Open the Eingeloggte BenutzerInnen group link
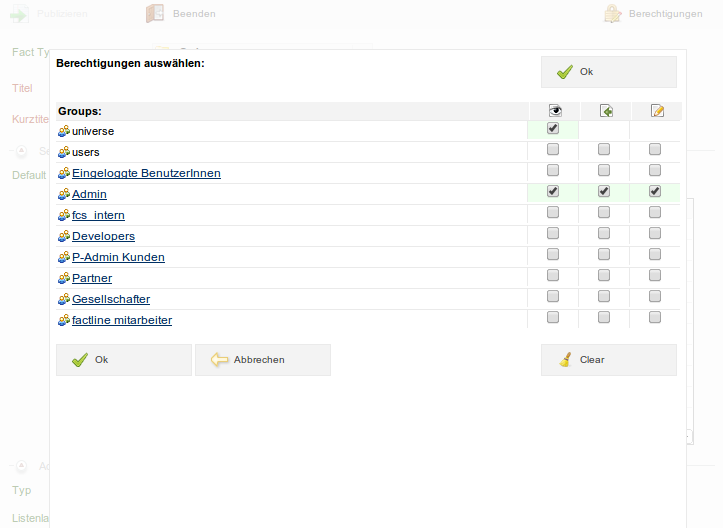The image size is (723, 528). tap(146, 173)
